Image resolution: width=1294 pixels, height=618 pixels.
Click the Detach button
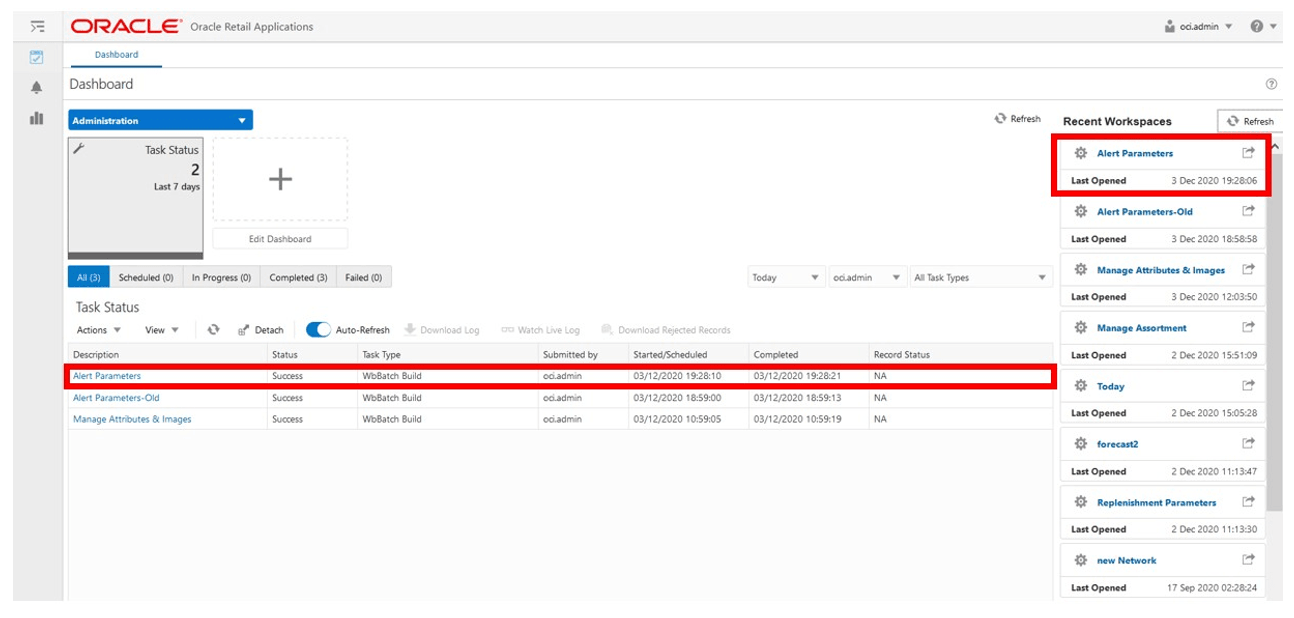point(261,330)
